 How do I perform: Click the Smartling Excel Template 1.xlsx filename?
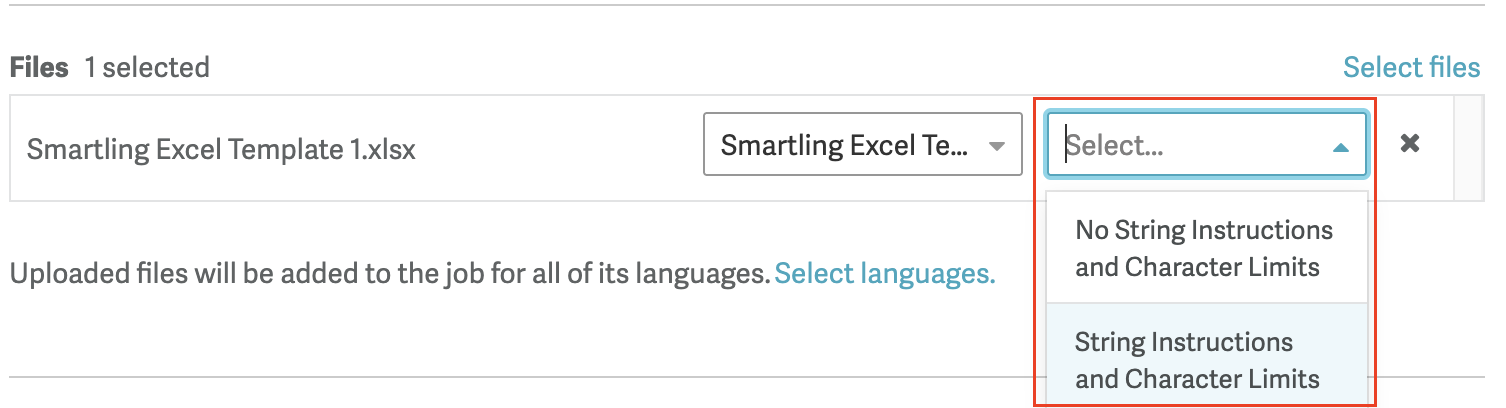coord(221,149)
